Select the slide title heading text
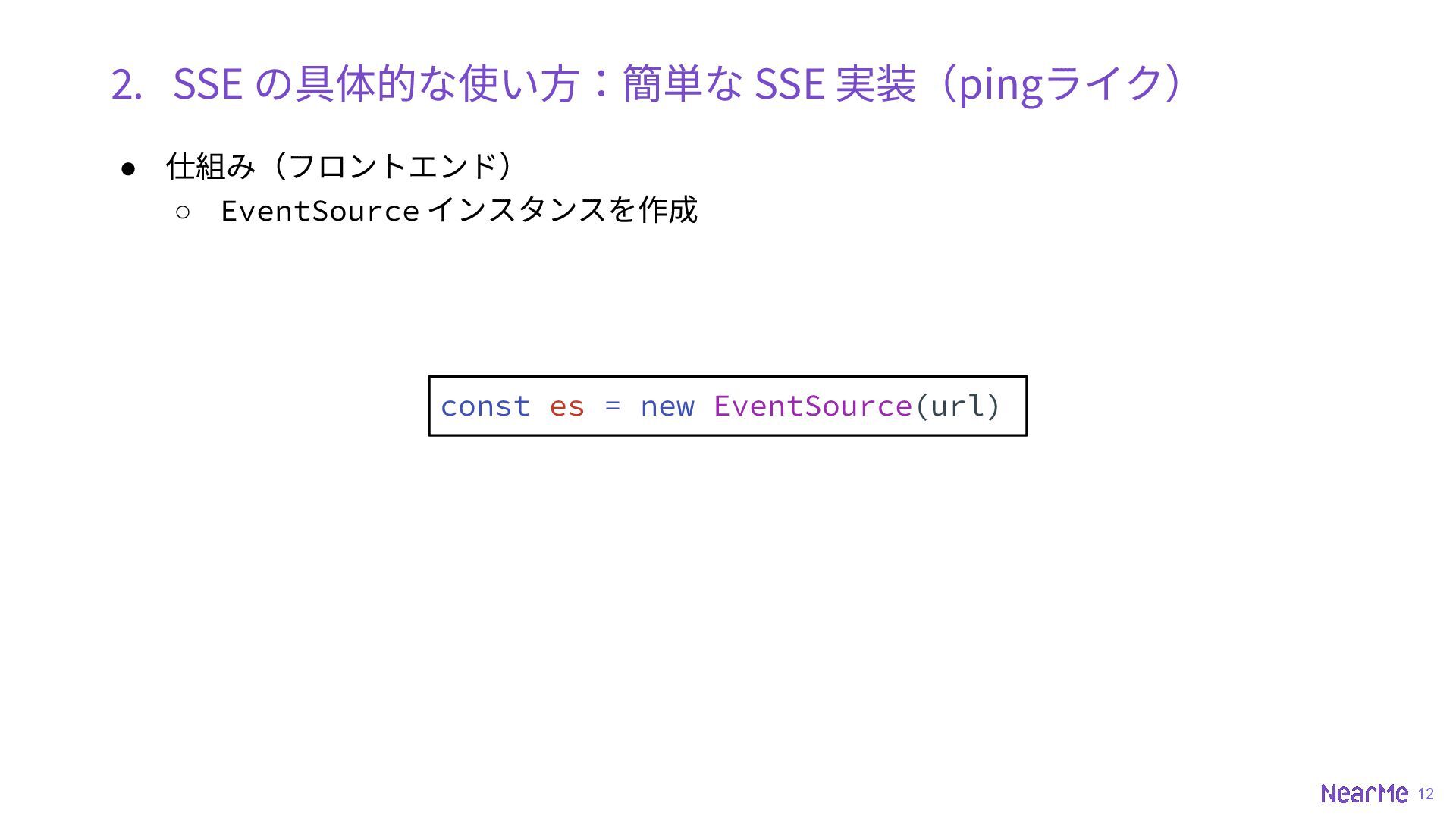Viewport: 1456px width, 819px height. point(647,83)
